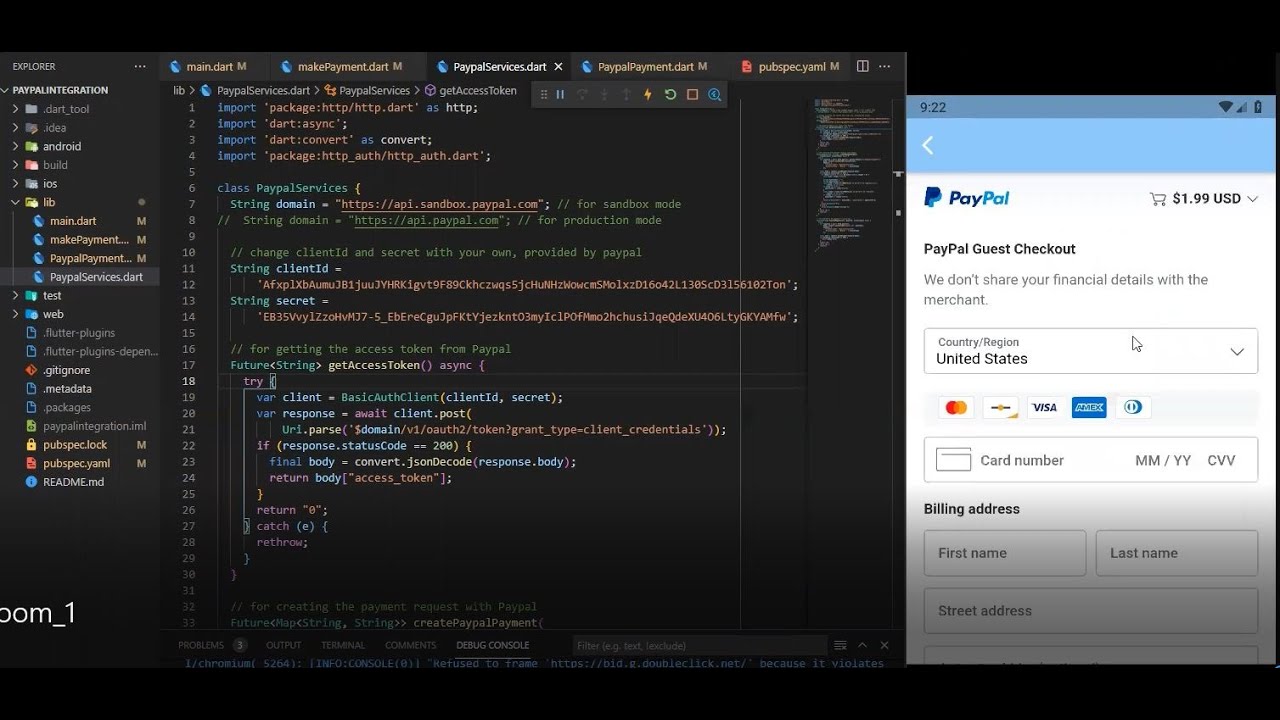Image resolution: width=1280 pixels, height=720 pixels.
Task: Click the step into debug icon
Action: pyautogui.click(x=604, y=95)
